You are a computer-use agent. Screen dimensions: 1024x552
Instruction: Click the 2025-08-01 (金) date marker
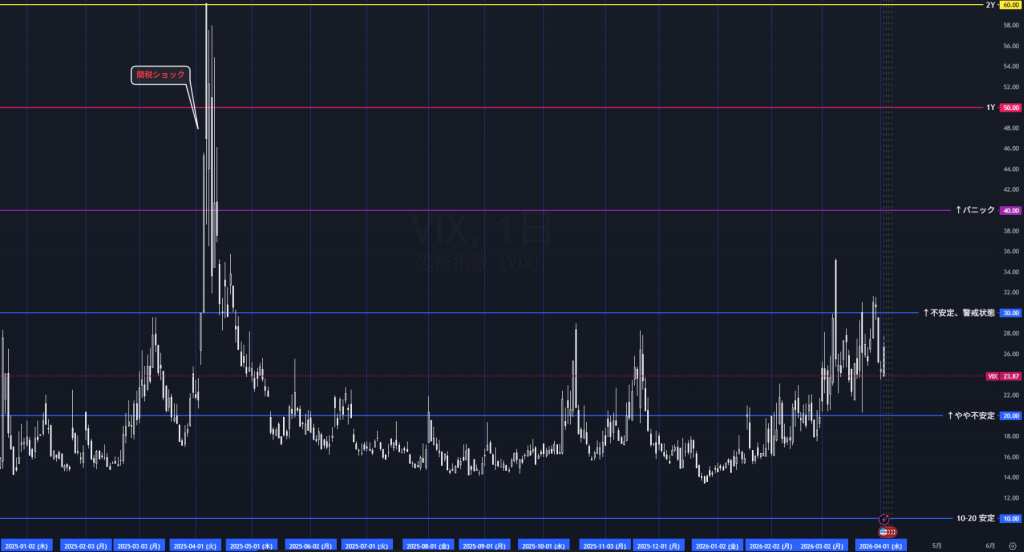pos(428,546)
